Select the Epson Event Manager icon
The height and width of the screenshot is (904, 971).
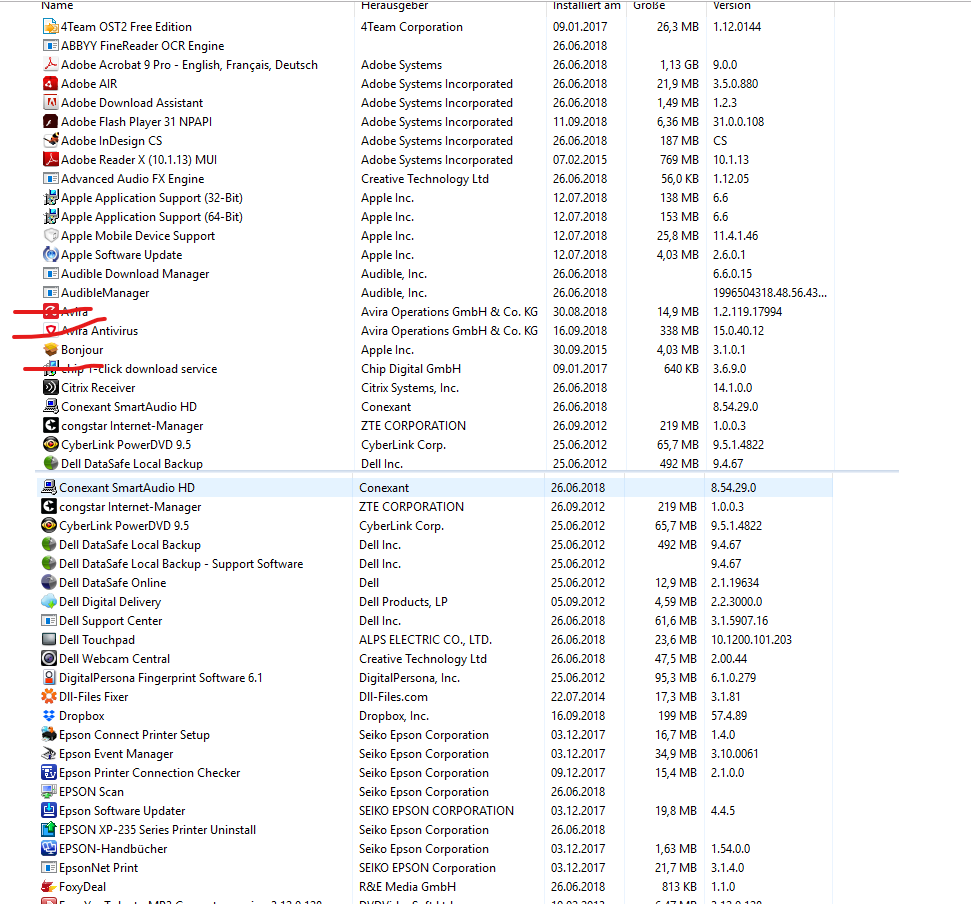click(49, 754)
